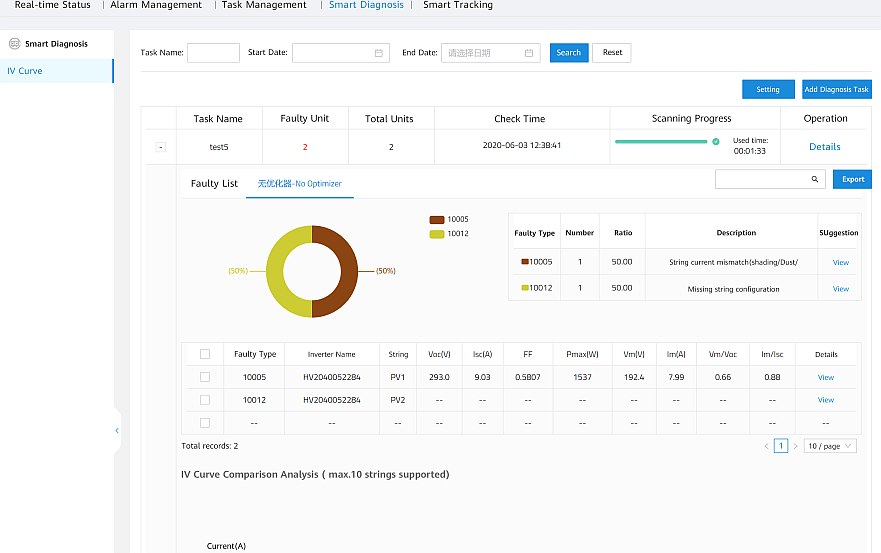
Task: Go to previous page arrow in pagination
Action: (x=766, y=446)
